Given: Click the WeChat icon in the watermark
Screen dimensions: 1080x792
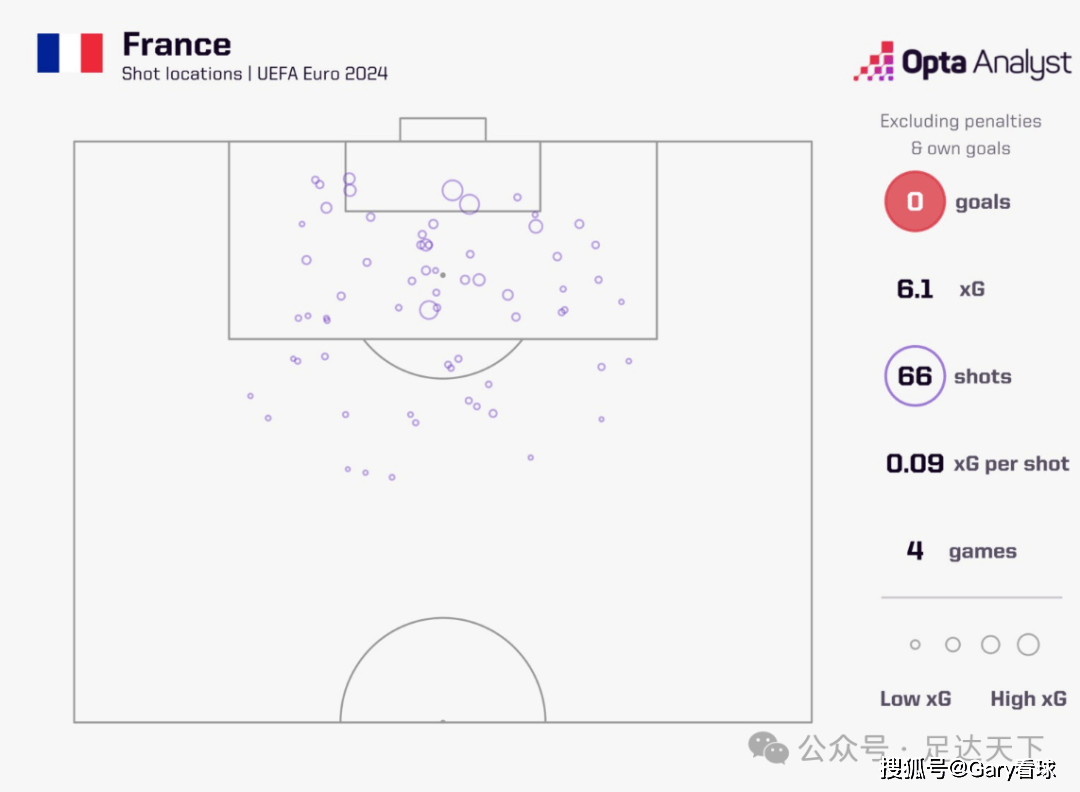Looking at the screenshot, I should pos(769,747).
